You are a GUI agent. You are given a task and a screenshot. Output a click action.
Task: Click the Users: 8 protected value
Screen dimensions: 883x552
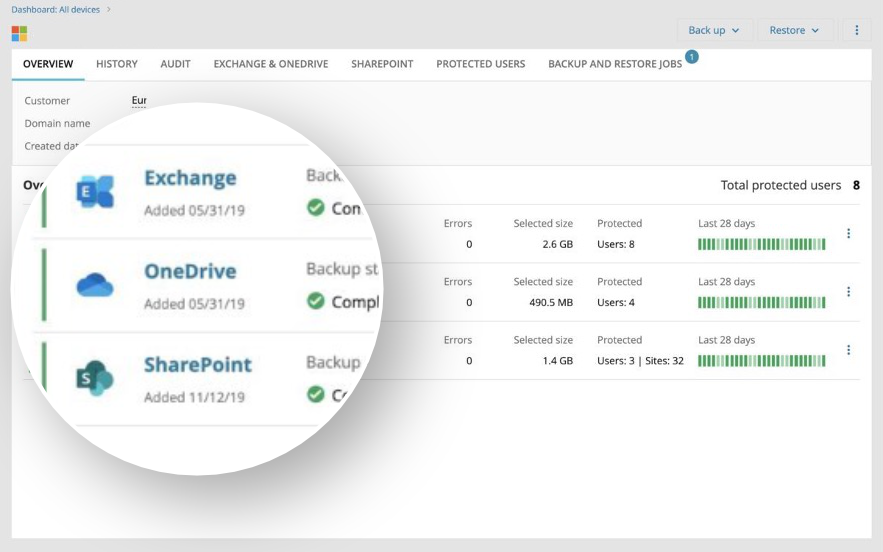[616, 244]
